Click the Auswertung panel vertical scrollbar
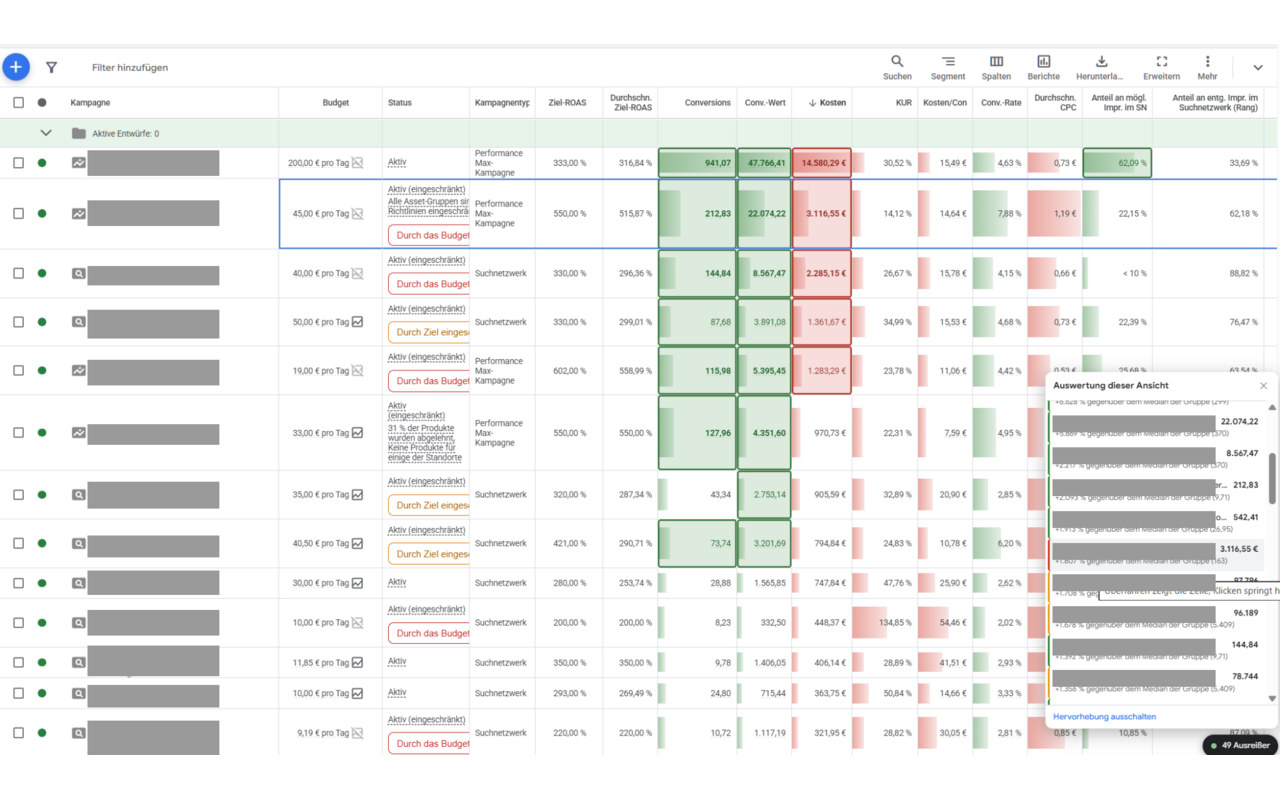 point(1272,478)
